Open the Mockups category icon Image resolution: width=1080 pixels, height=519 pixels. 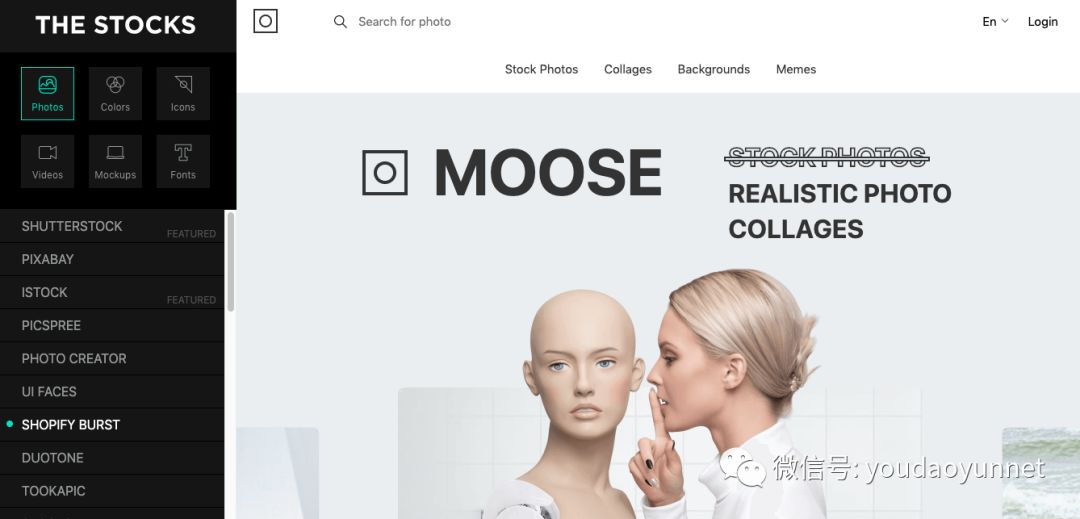tap(115, 161)
